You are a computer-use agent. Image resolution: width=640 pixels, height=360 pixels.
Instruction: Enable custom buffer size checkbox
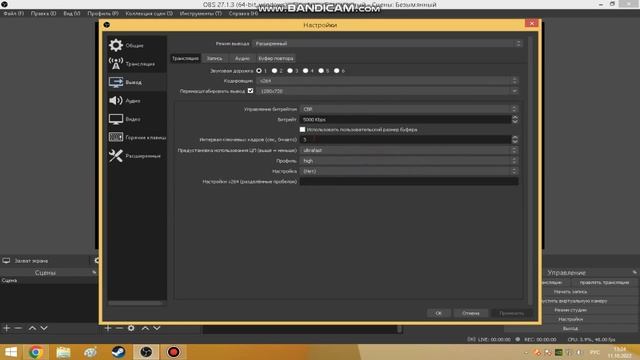(x=302, y=129)
